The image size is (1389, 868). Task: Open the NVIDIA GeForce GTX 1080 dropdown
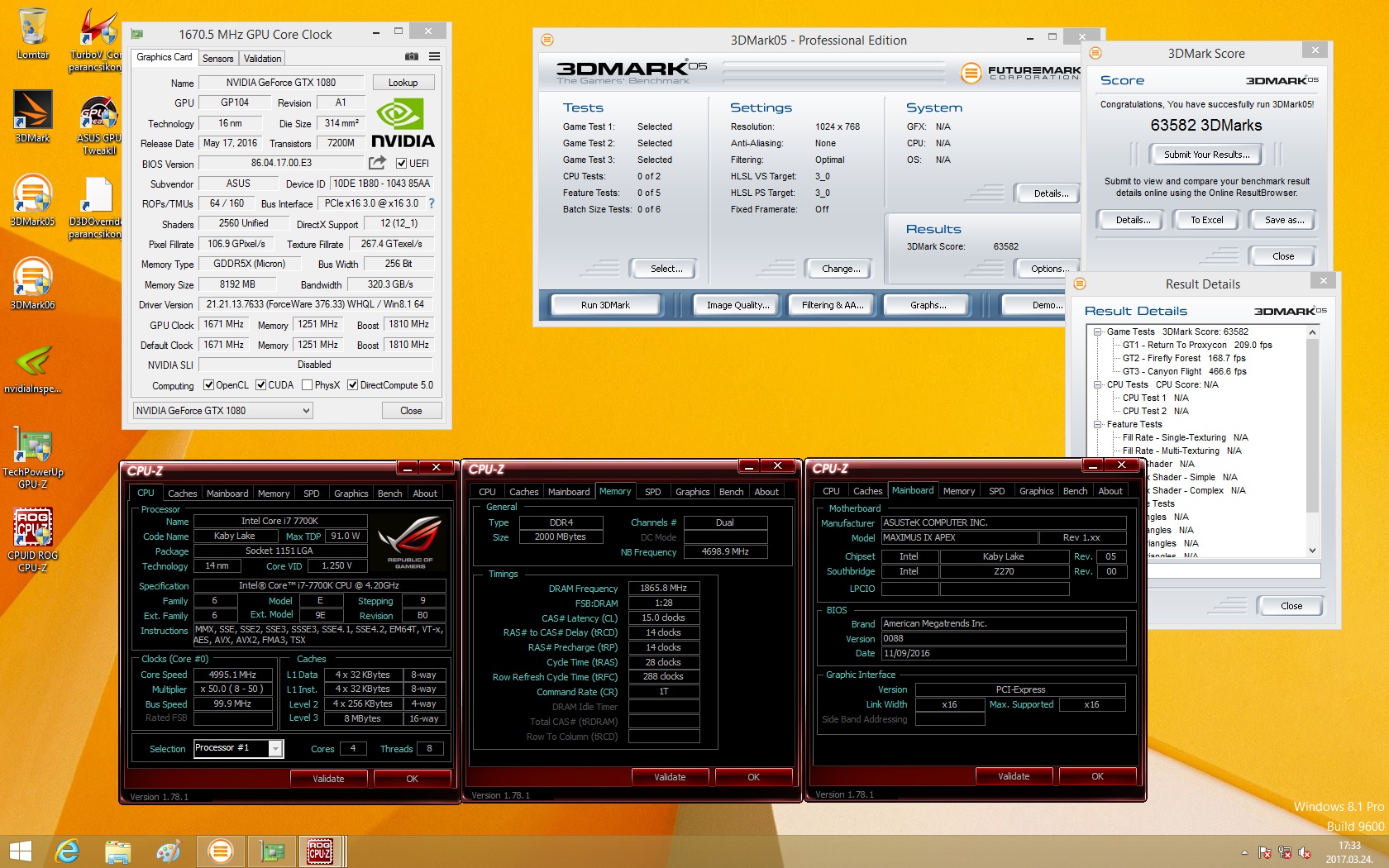click(223, 411)
